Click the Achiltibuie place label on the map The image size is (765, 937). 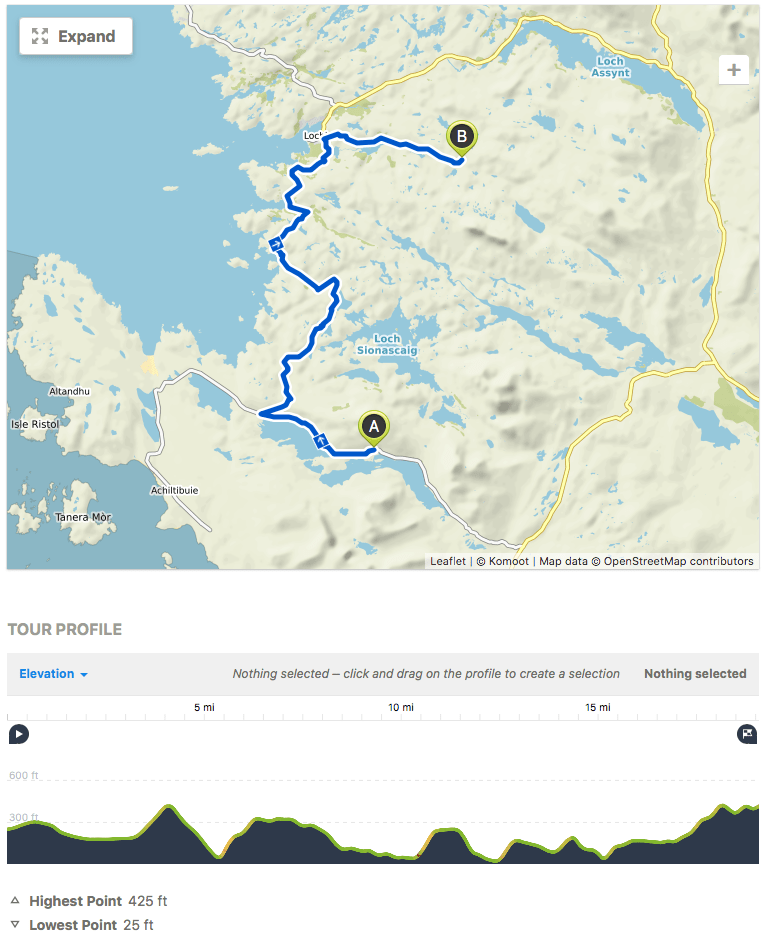[178, 491]
